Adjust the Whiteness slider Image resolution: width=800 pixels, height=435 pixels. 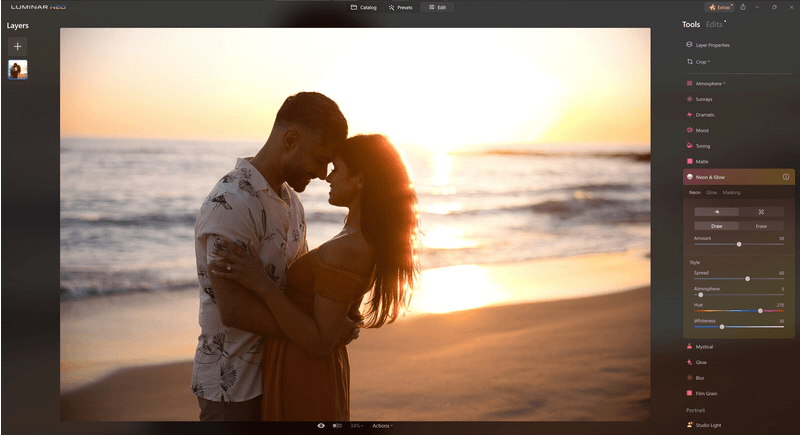pyautogui.click(x=739, y=327)
